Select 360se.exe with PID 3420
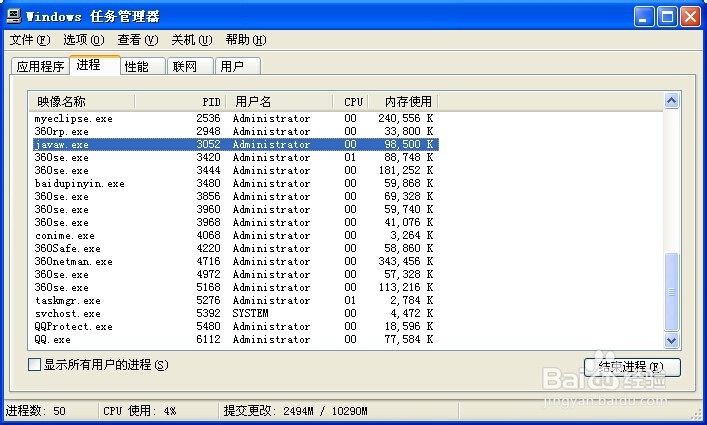Screen dimensions: 707x425 234,158
